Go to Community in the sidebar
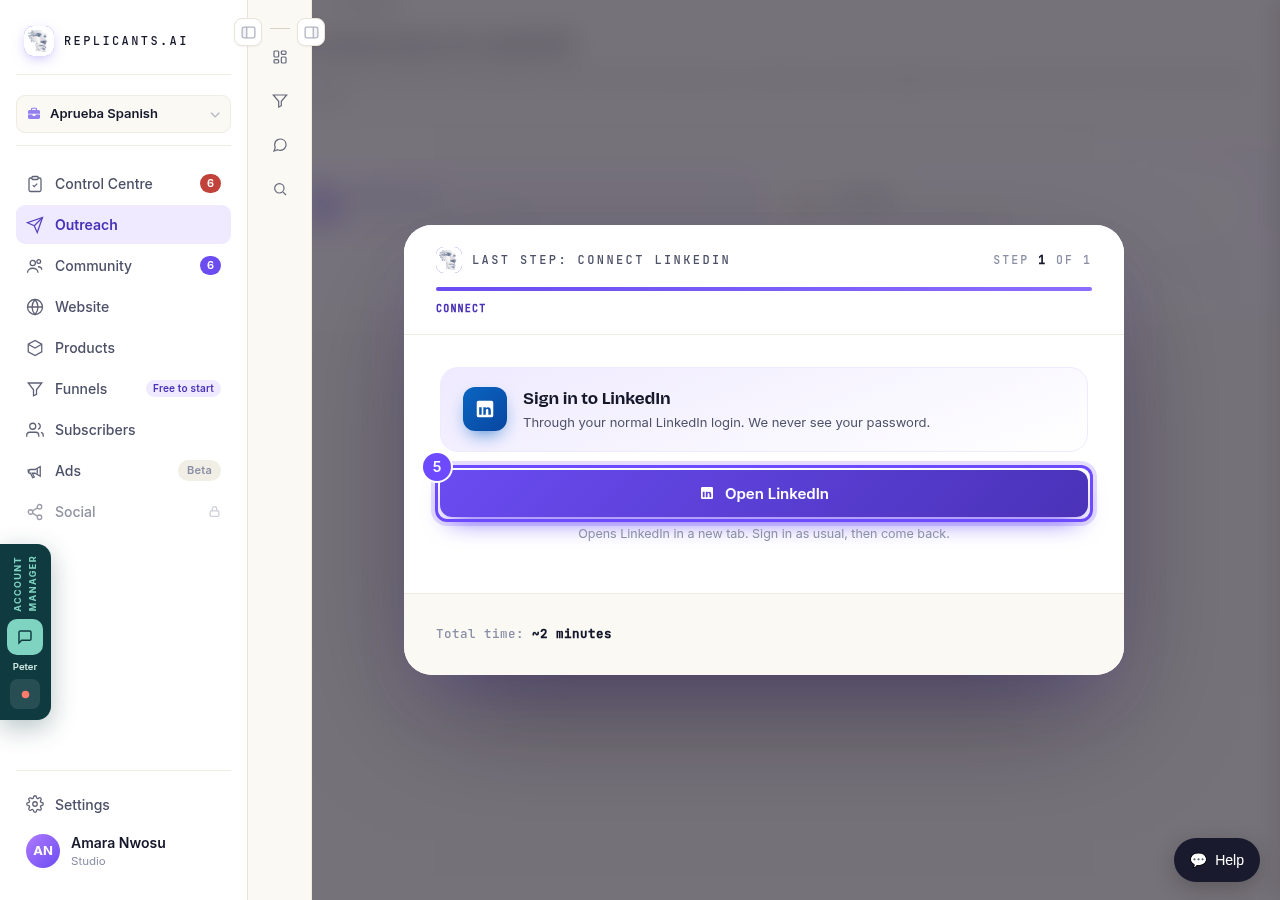1280x900 pixels. click(123, 266)
